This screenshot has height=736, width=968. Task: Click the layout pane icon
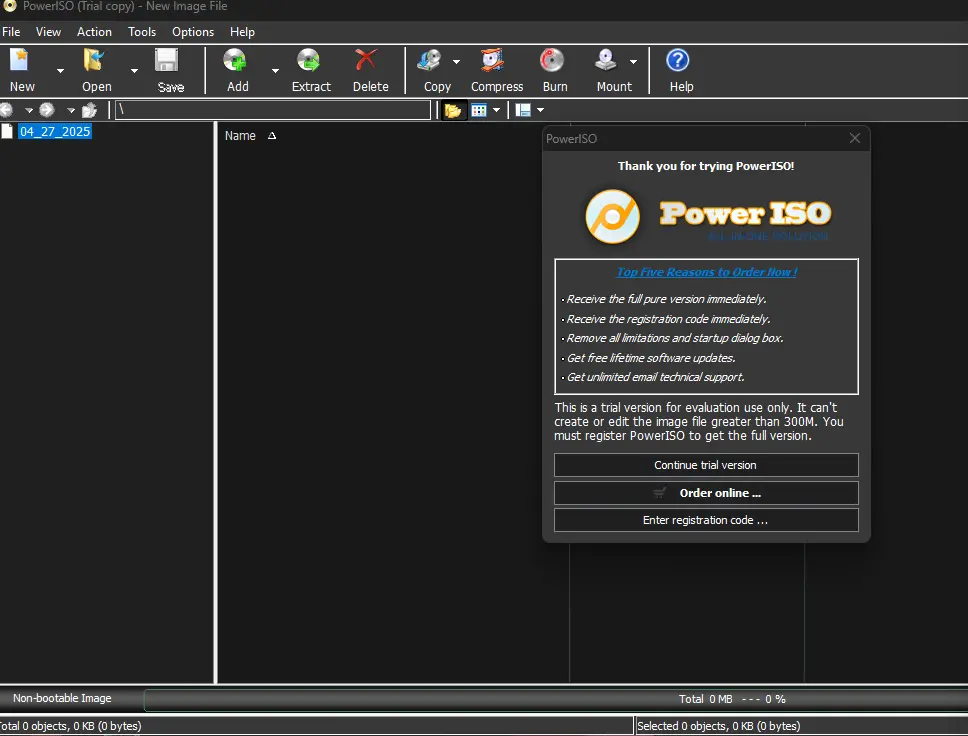pos(523,111)
